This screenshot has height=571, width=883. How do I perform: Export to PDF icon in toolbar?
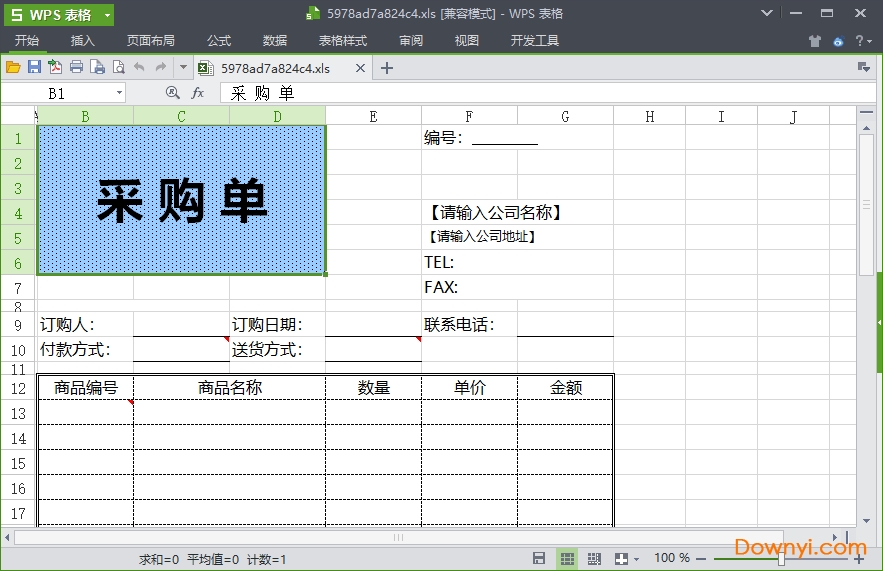[55, 67]
